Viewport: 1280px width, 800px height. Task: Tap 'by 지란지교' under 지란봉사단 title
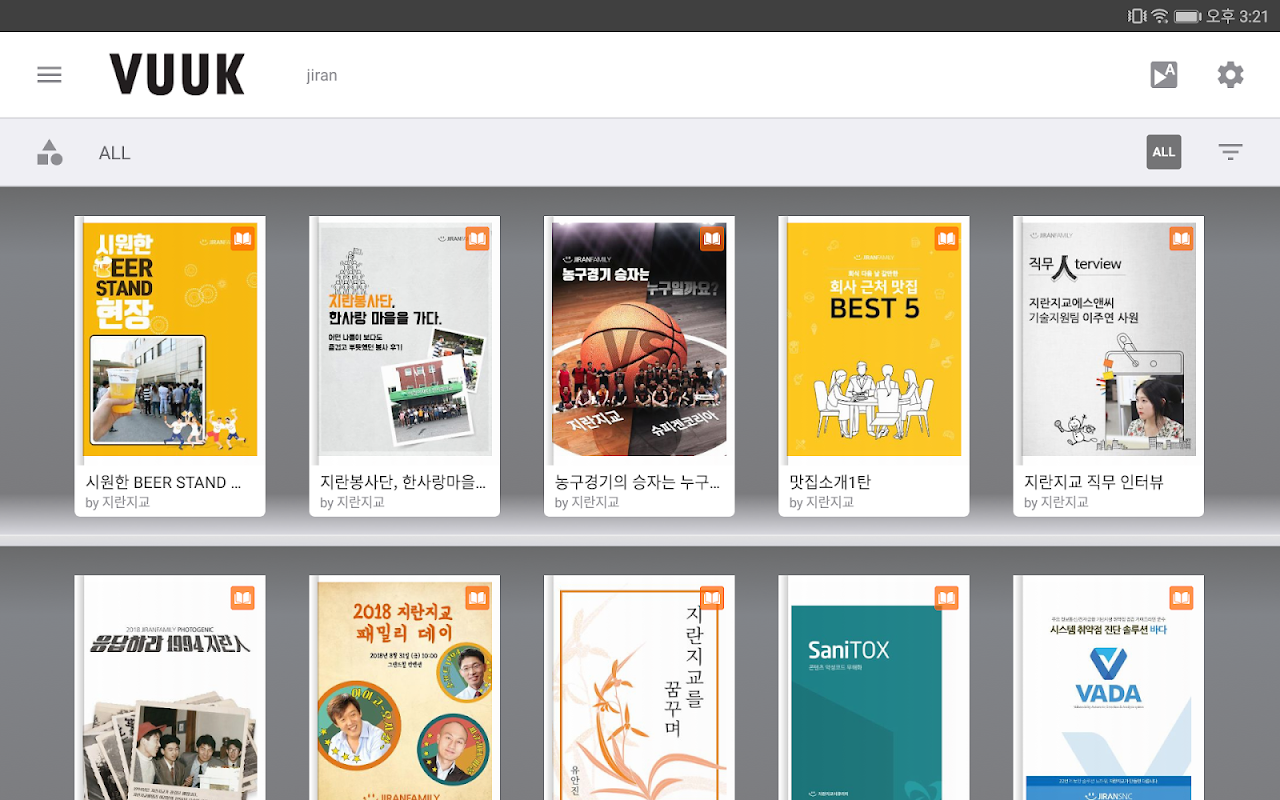(353, 503)
